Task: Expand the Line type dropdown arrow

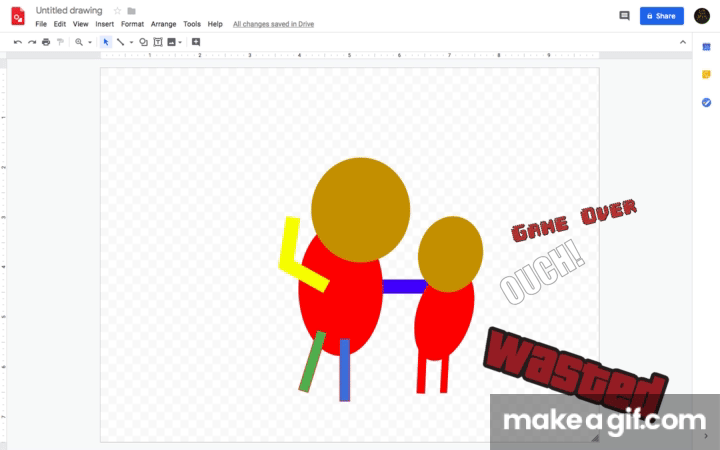Action: (x=131, y=42)
